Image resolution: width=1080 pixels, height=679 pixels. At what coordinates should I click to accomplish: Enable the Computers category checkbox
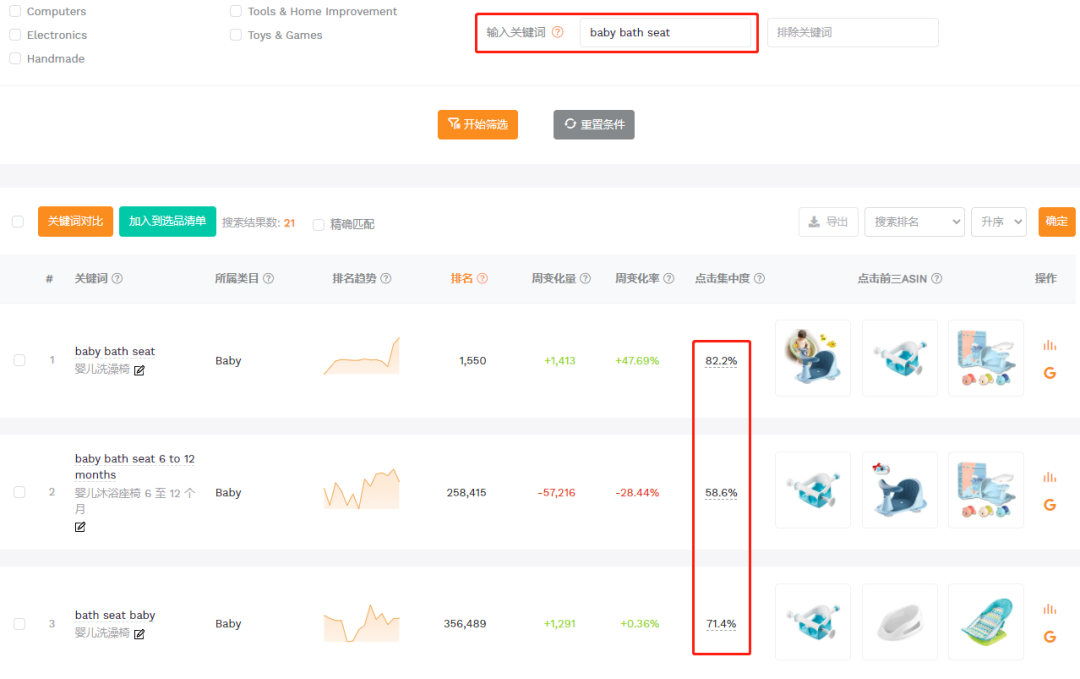[15, 11]
